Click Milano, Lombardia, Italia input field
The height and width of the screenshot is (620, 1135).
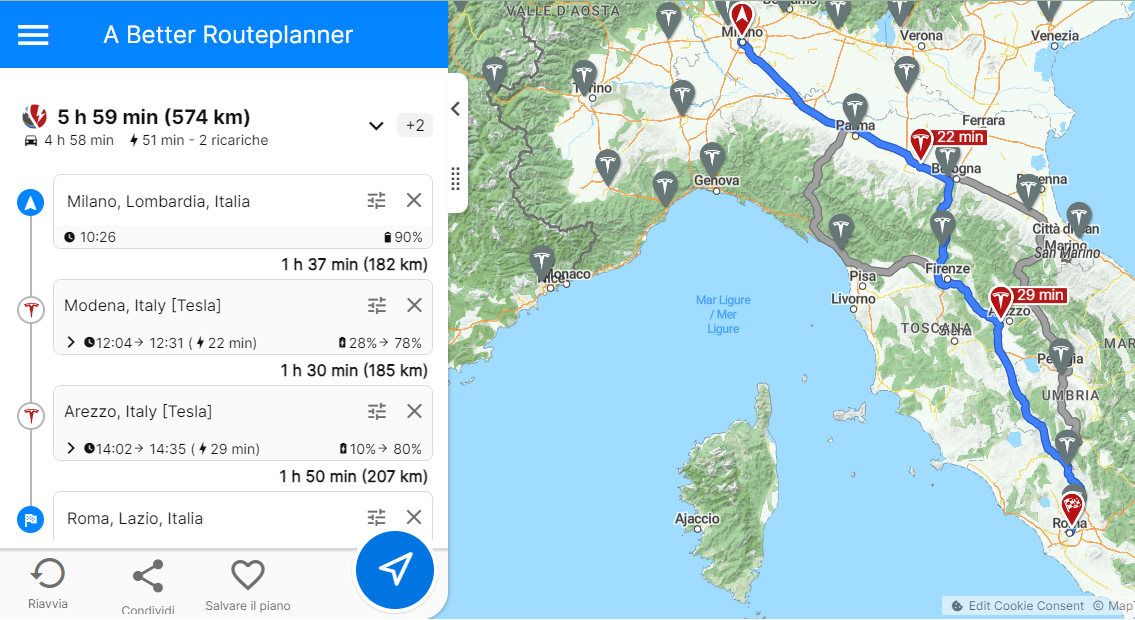pyautogui.click(x=210, y=201)
